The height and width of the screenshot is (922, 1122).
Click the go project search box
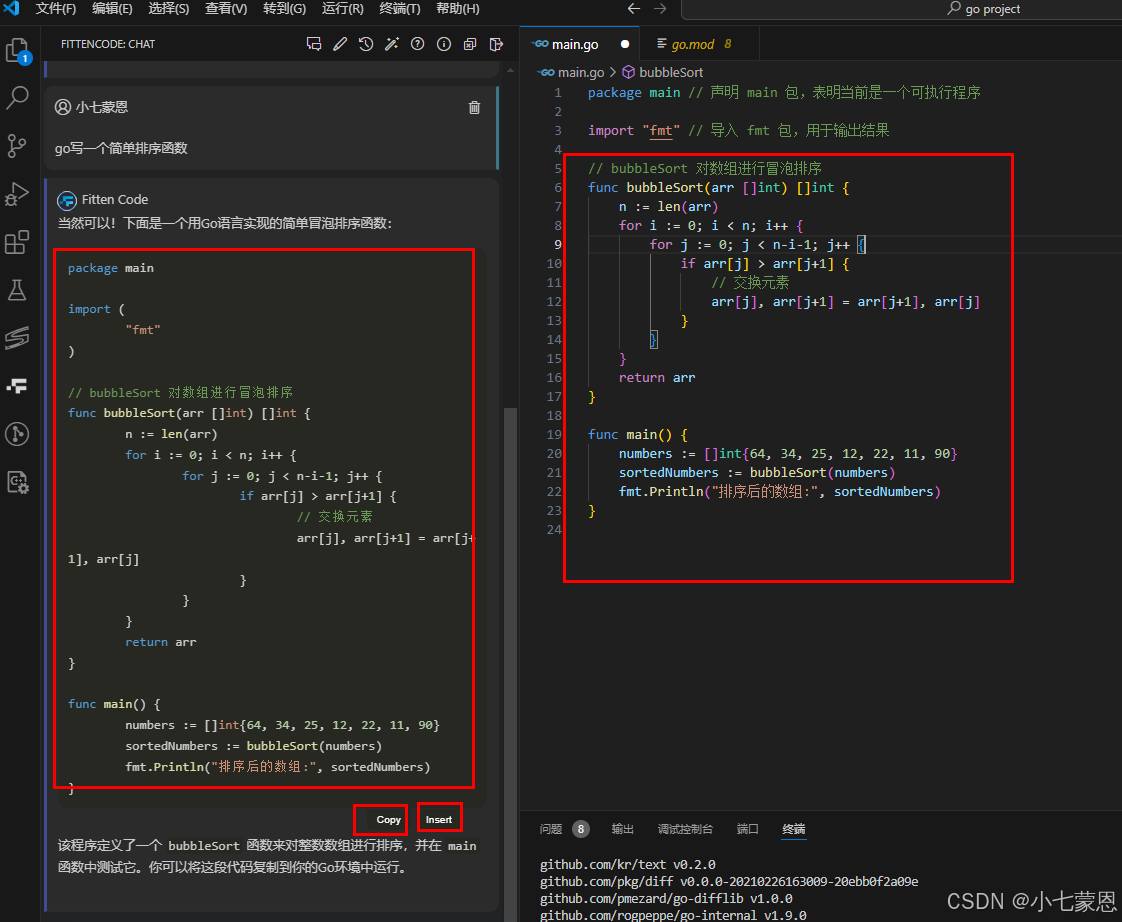point(983,9)
